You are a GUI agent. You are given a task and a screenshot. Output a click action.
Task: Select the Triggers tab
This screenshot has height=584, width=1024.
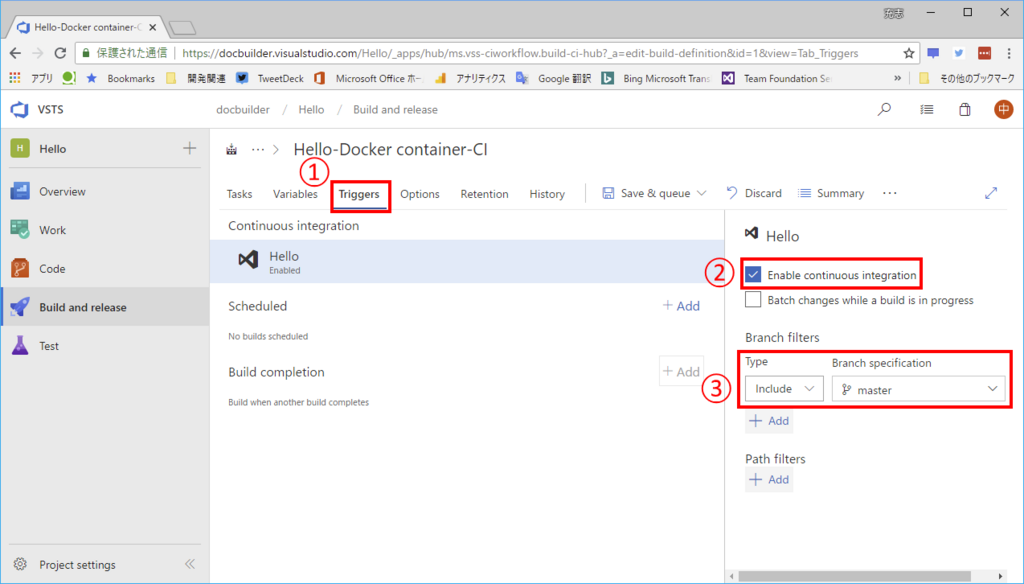(x=359, y=194)
